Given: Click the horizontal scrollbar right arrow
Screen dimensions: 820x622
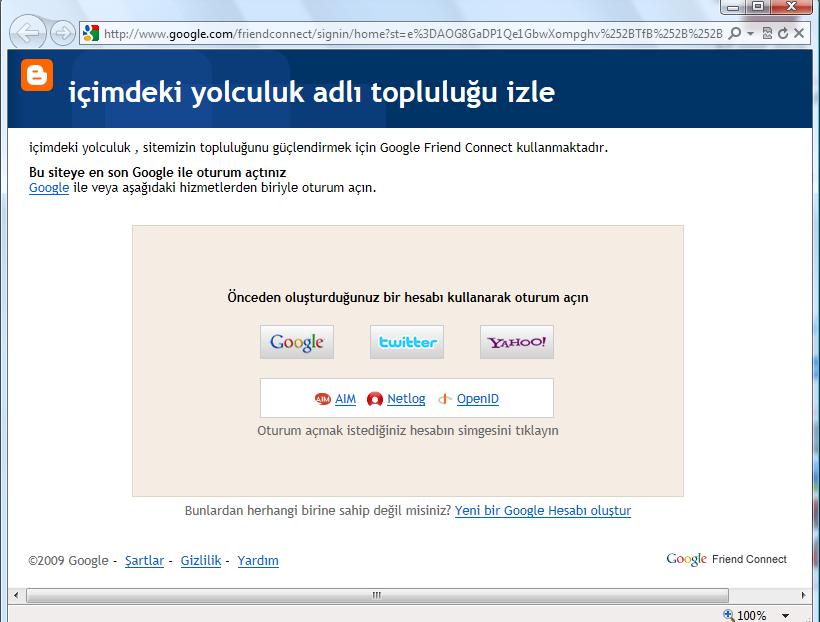Looking at the screenshot, I should [x=803, y=595].
